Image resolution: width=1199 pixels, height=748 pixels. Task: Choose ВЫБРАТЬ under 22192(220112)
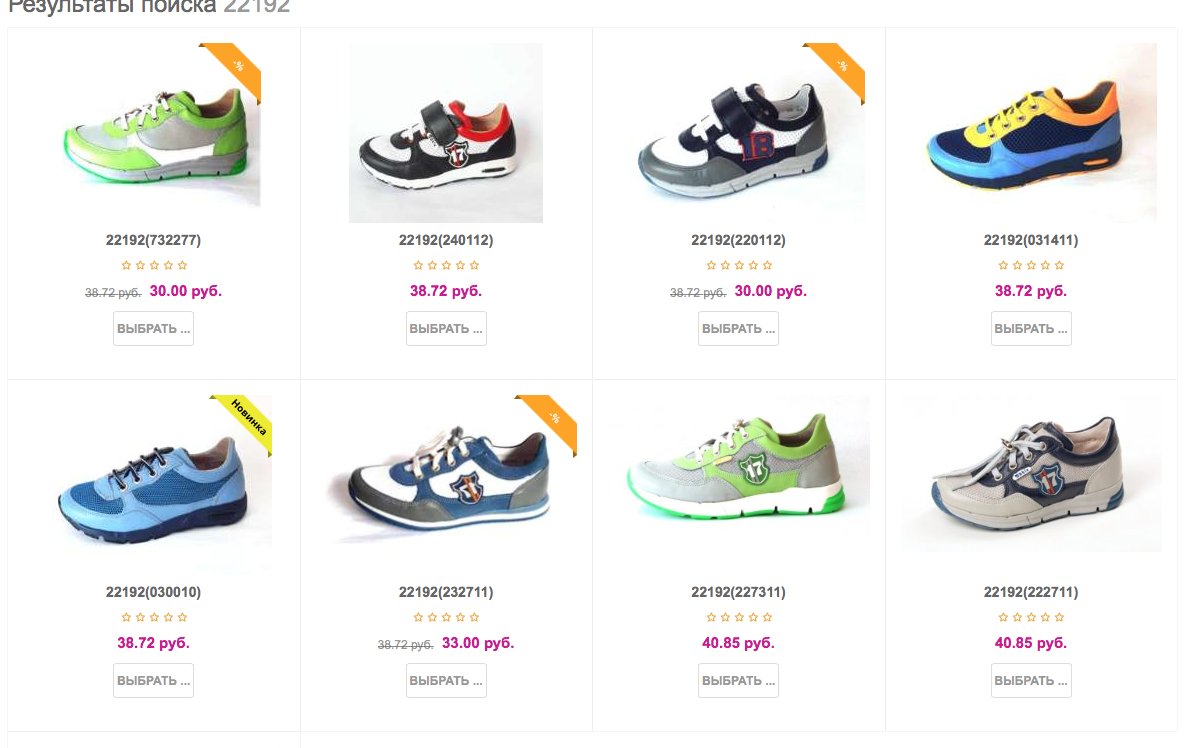pyautogui.click(x=739, y=329)
